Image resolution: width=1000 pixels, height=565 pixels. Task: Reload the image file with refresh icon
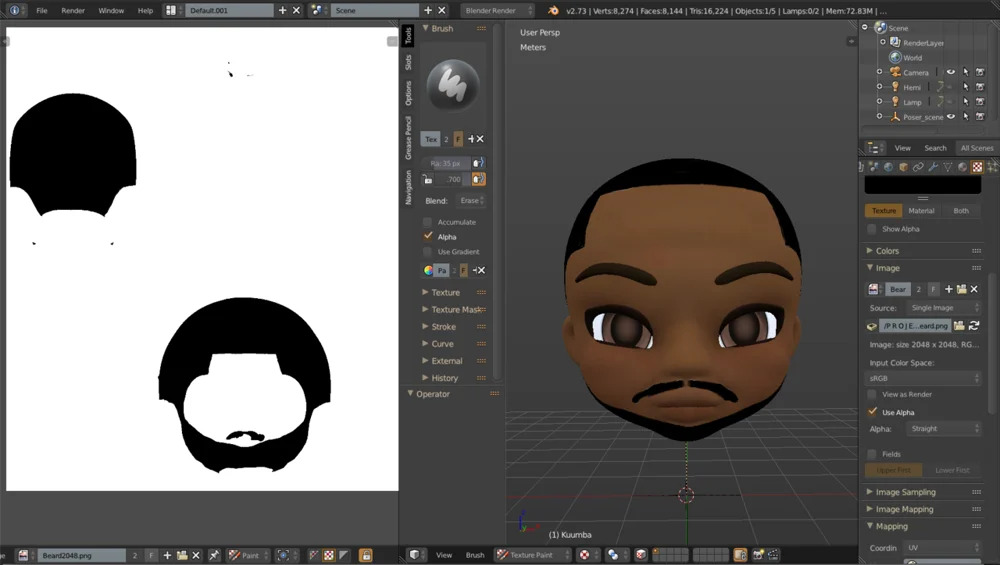coord(974,326)
